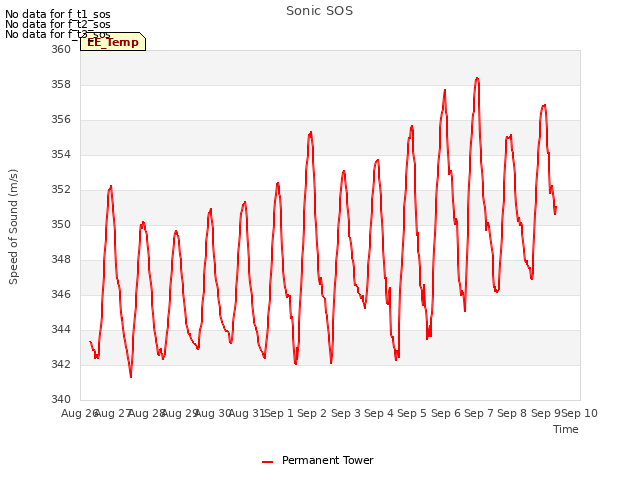Screen dimensions: 640x480
Task: Click the 348 y-axis tick label
Action: click(61, 260)
